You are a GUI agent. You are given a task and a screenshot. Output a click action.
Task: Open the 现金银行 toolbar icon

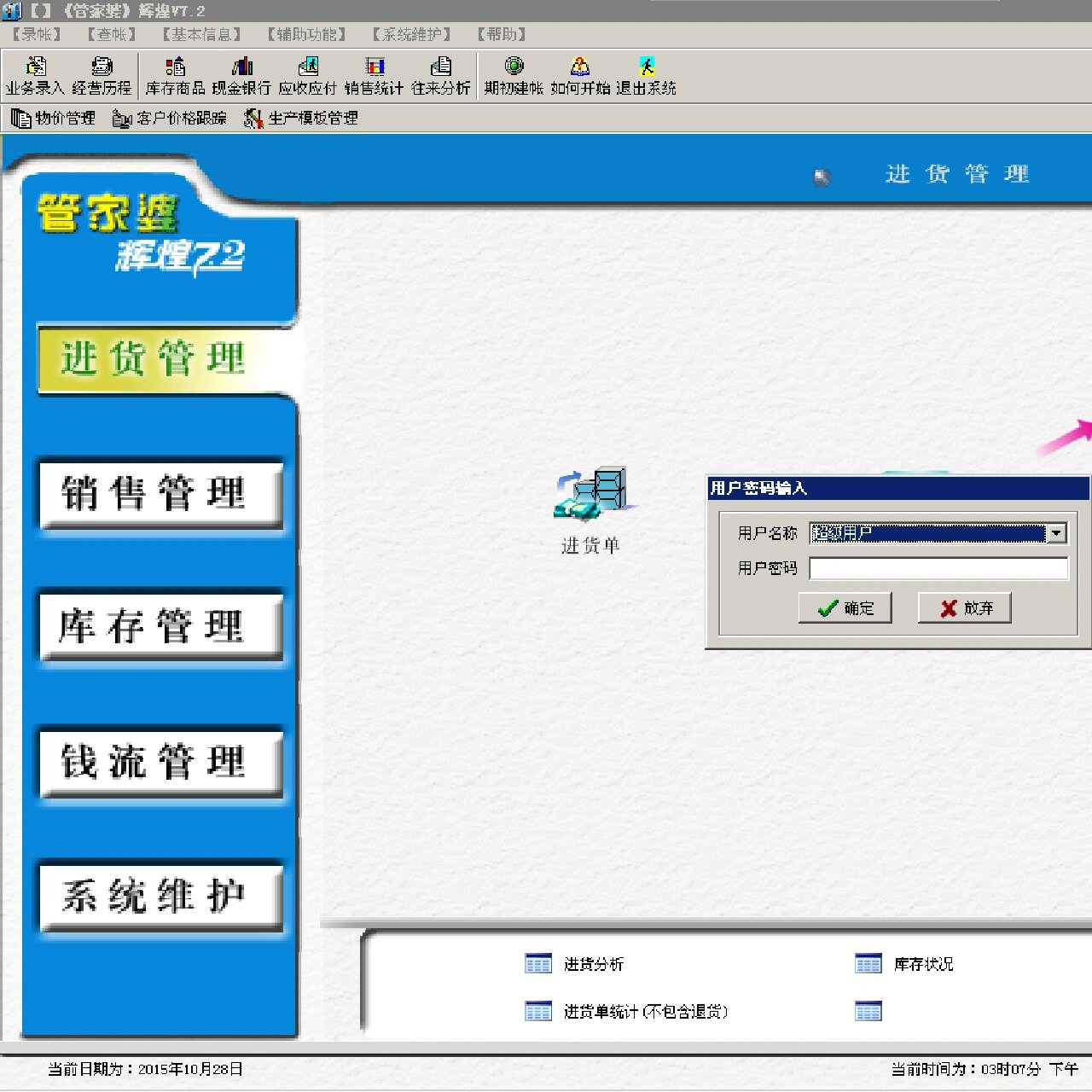(x=241, y=67)
